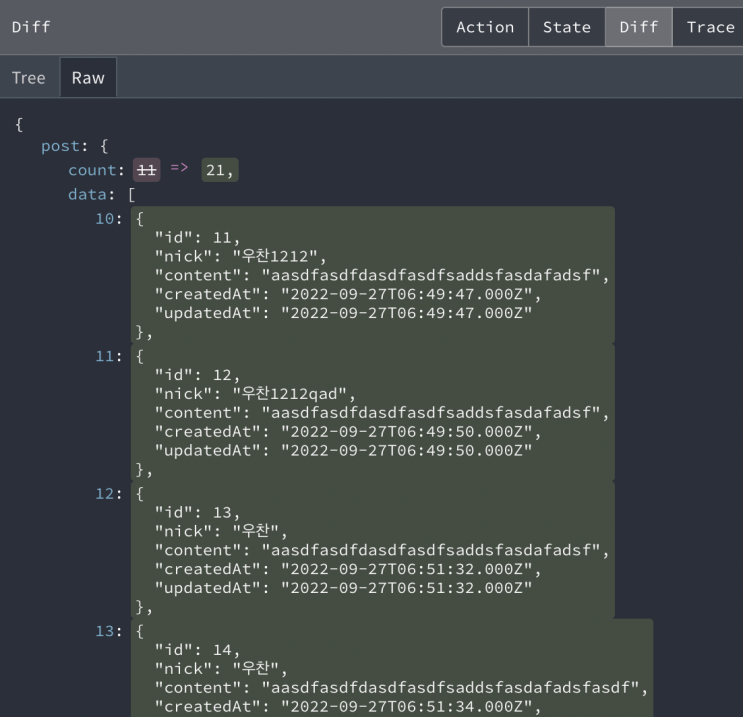Screen dimensions: 743x717
Task: Click the new count value 21
Action: 220,170
